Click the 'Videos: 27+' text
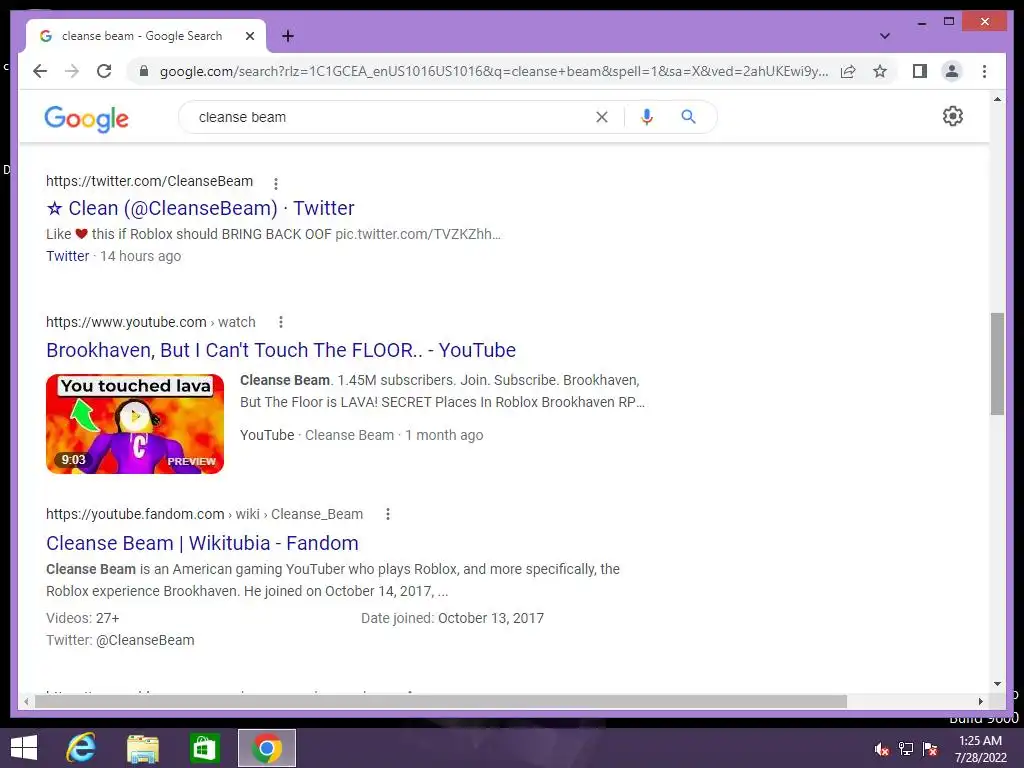The width and height of the screenshot is (1024, 768). pyautogui.click(x=82, y=618)
